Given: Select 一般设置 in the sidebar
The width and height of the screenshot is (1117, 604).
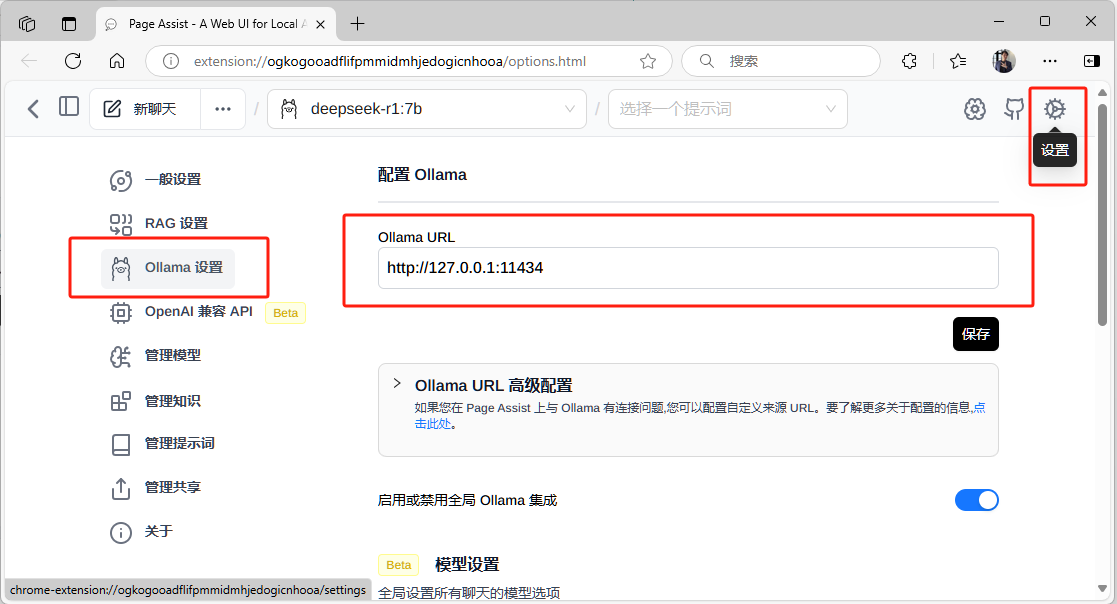Looking at the screenshot, I should coord(155,179).
